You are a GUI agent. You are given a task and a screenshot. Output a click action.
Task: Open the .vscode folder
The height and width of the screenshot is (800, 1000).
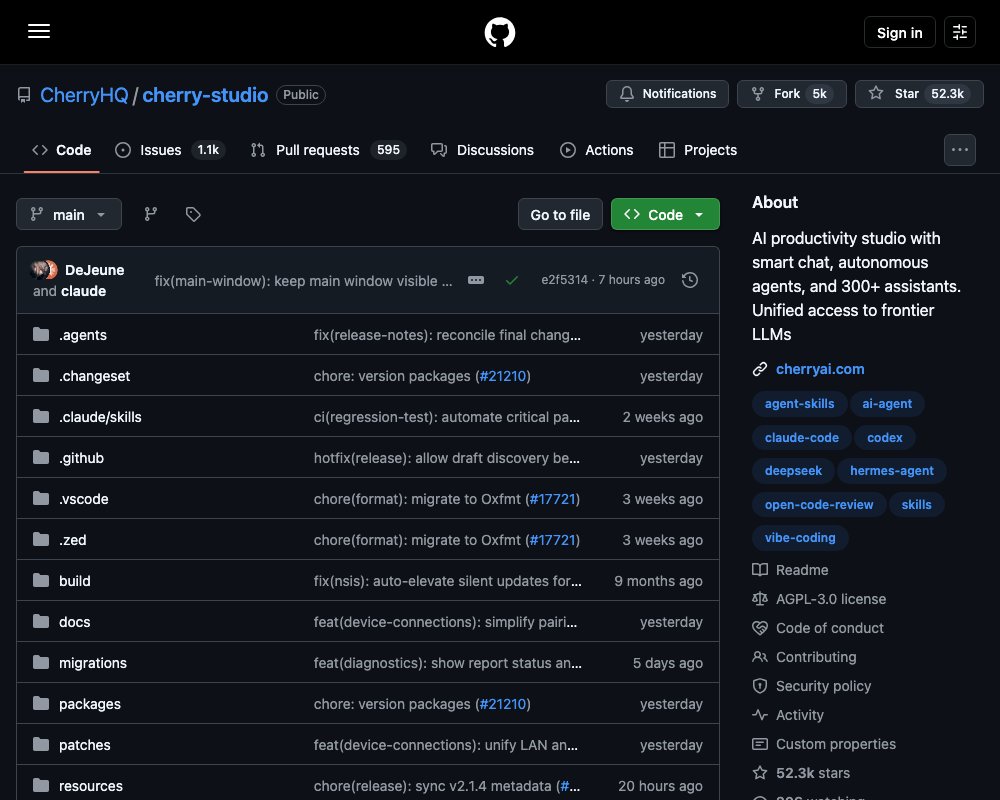click(x=84, y=499)
